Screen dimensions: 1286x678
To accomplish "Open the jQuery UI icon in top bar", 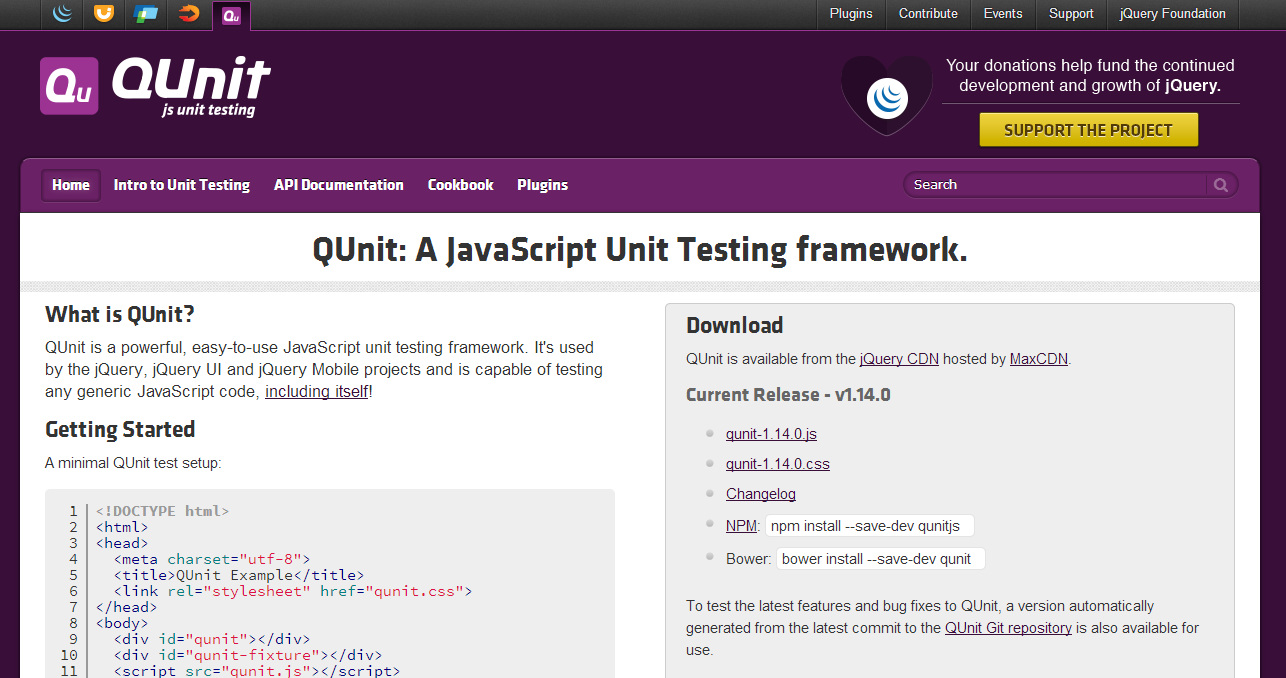I will tap(103, 14).
